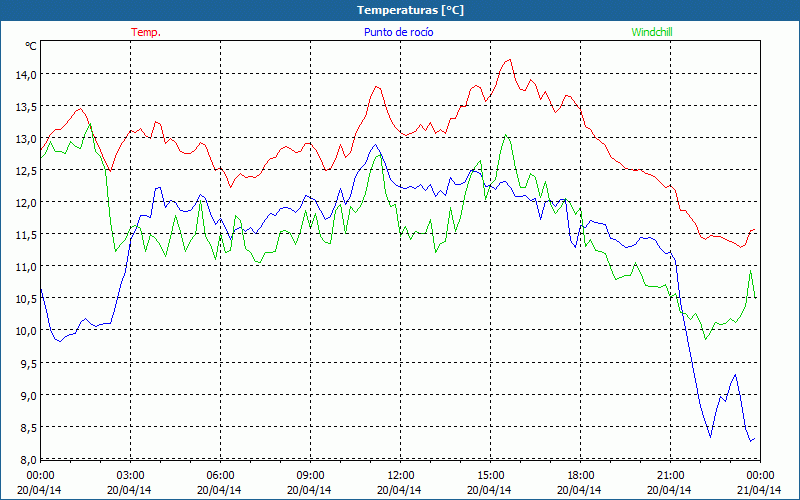Click the 21/04/14 date label
The height and width of the screenshot is (500, 800).
[759, 490]
